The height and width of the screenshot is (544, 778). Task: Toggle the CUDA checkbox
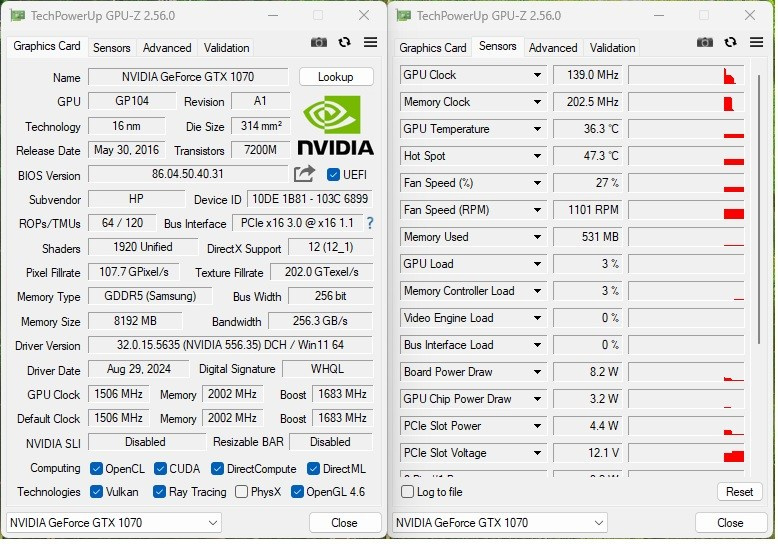(160, 469)
